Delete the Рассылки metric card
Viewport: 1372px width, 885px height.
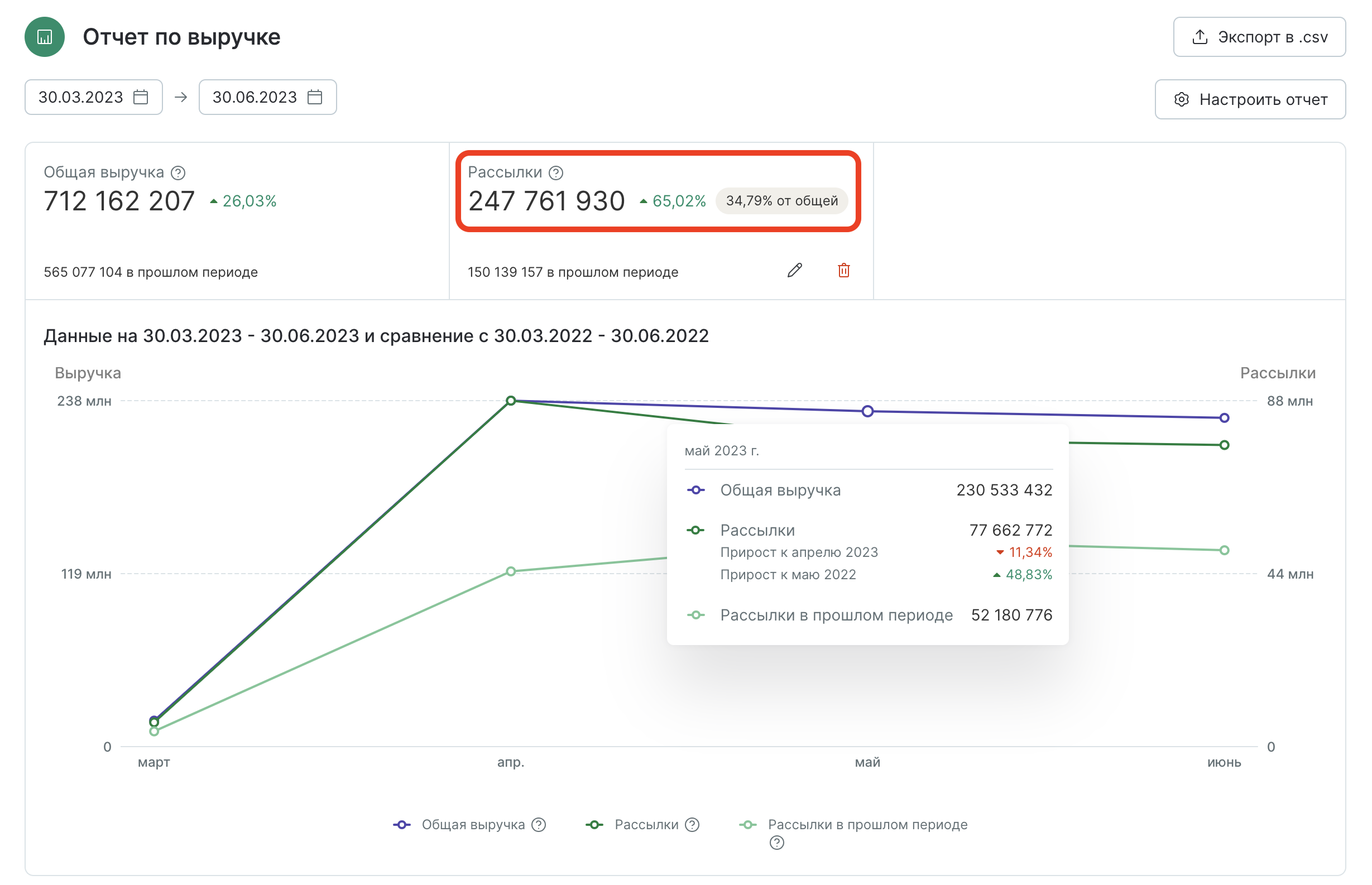(x=843, y=270)
